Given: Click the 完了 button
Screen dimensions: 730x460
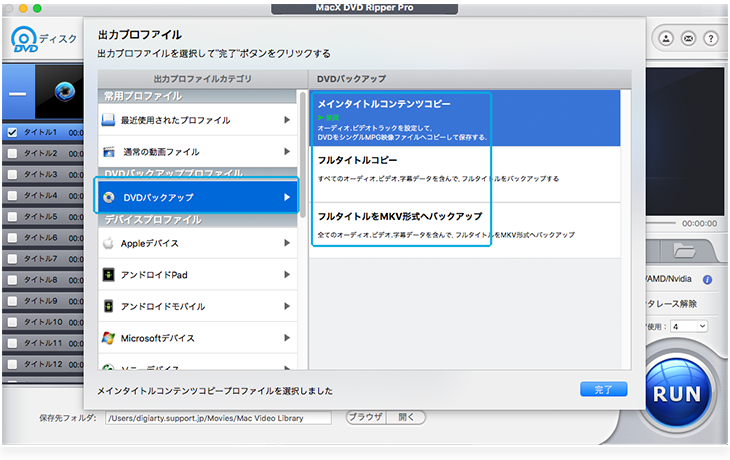Looking at the screenshot, I should (x=603, y=389).
